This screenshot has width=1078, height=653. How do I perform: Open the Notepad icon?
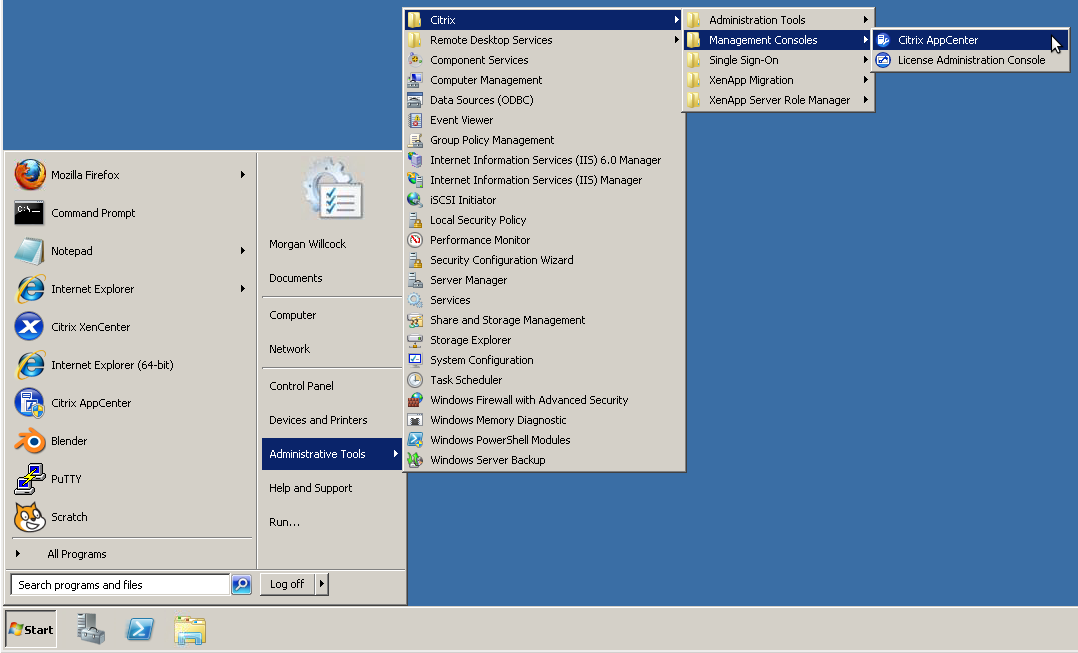pyautogui.click(x=30, y=251)
